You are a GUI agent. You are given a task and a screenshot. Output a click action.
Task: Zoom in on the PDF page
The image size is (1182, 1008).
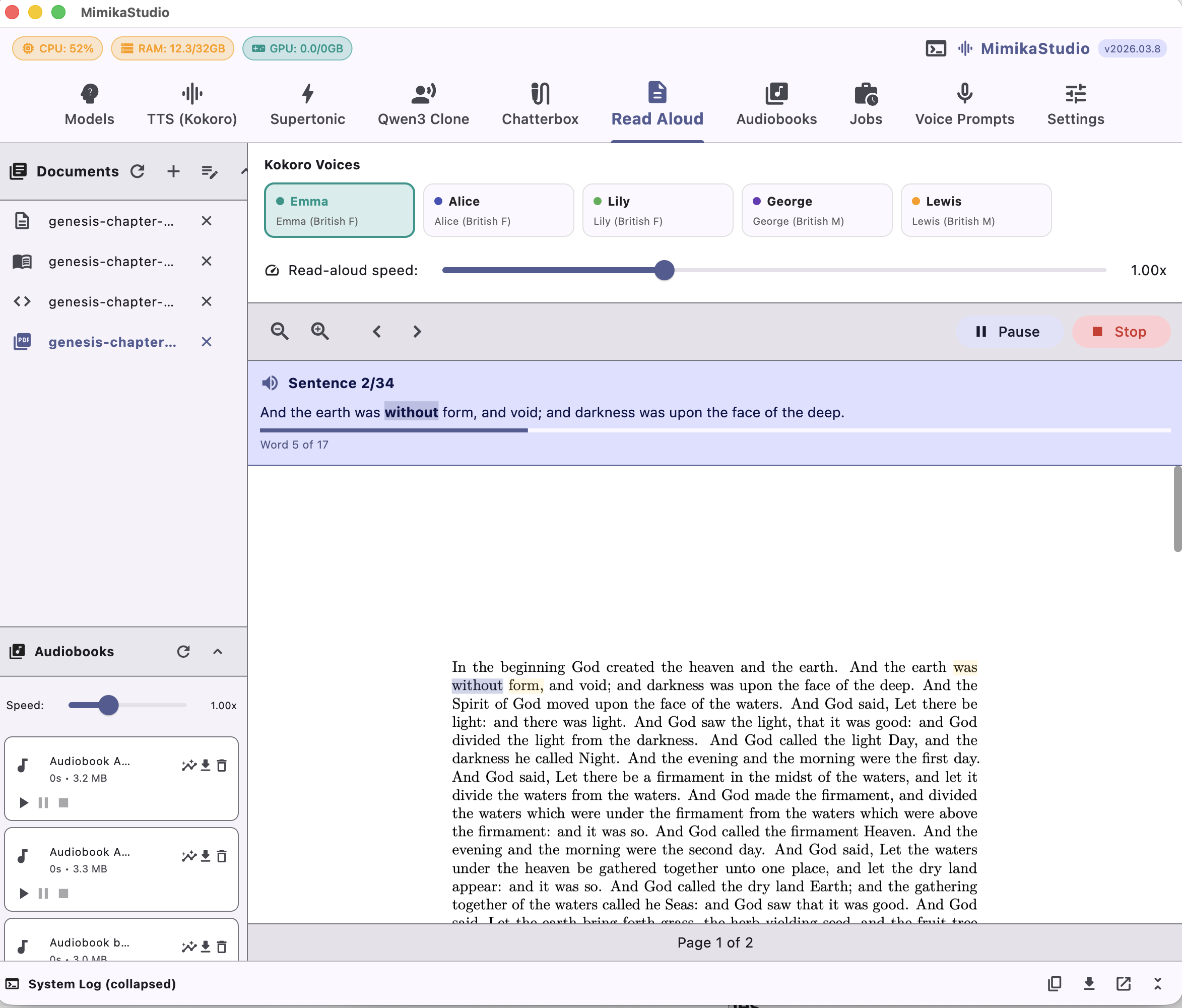point(320,331)
